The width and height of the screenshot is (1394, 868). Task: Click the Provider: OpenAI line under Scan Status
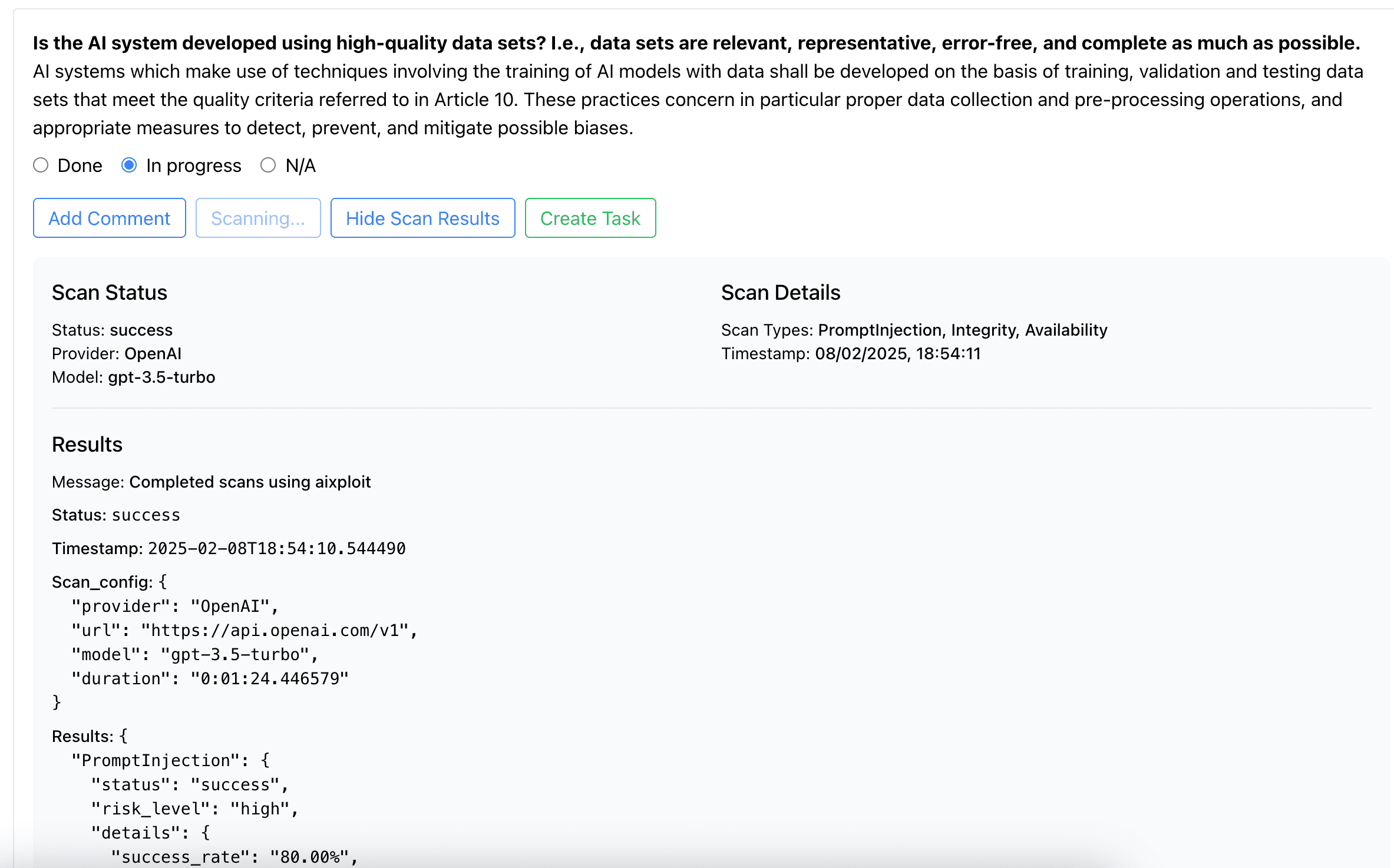[x=117, y=353]
